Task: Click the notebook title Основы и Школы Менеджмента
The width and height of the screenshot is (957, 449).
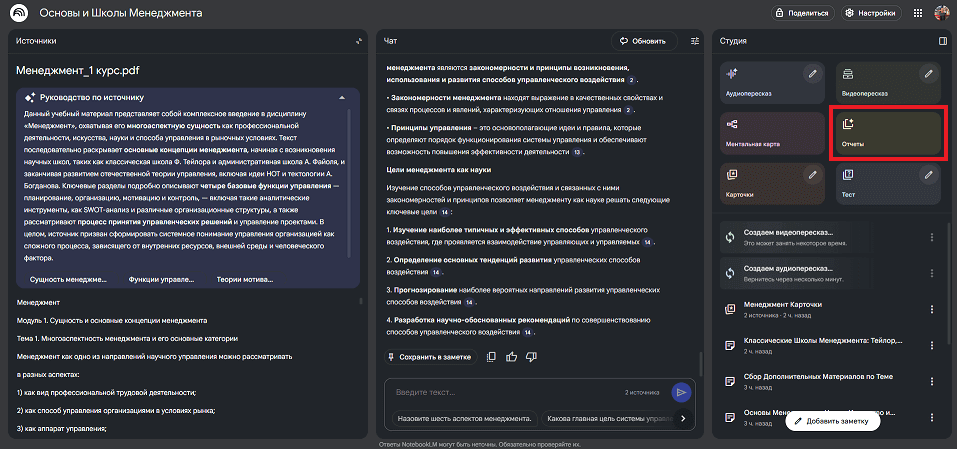Action: tap(120, 13)
